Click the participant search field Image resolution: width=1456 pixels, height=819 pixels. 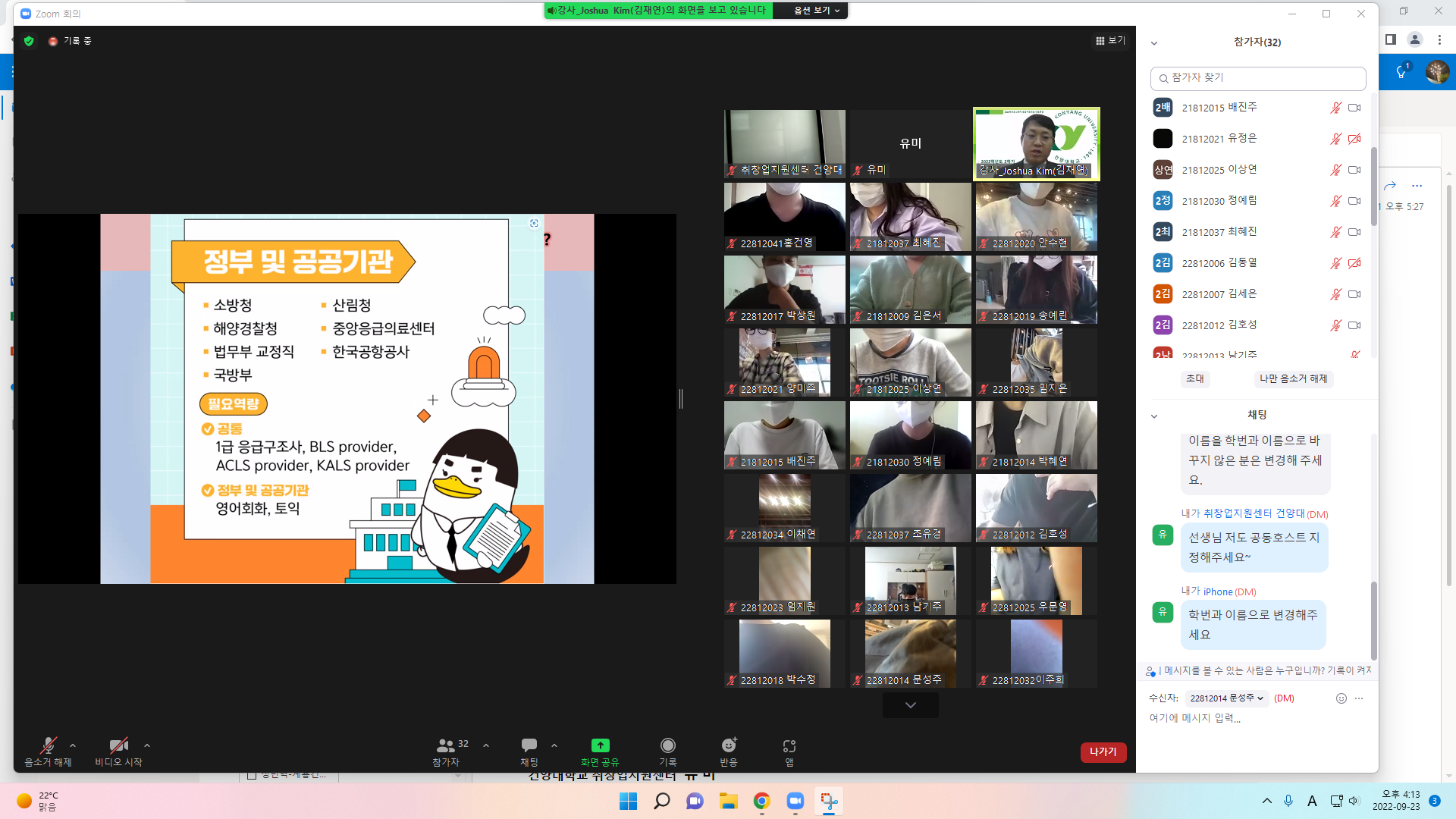1259,78
